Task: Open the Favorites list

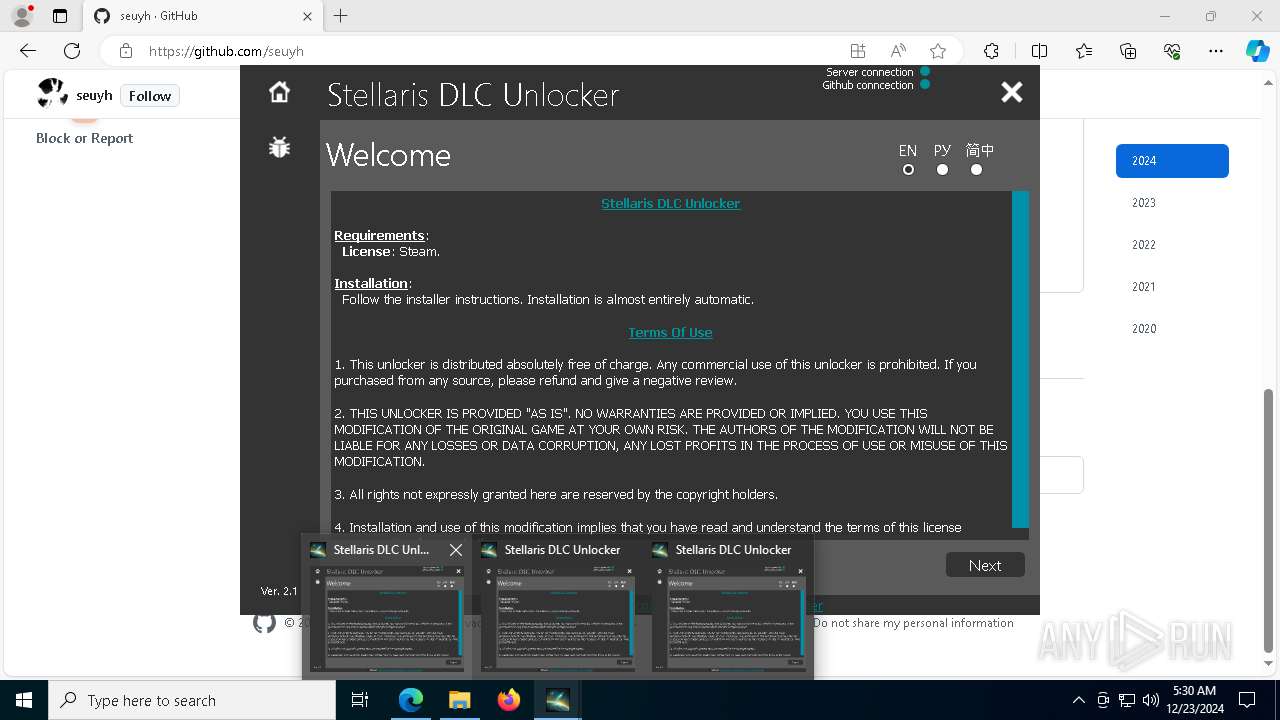Action: point(1084,51)
